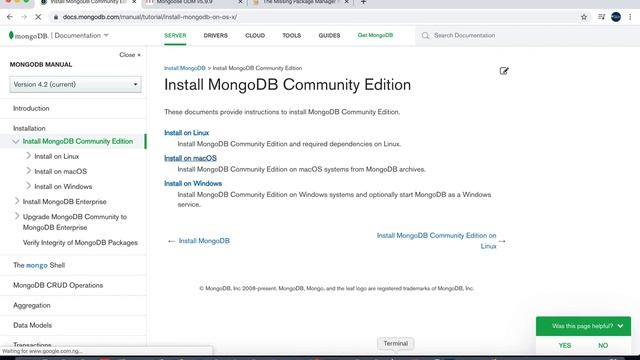Close the sidebar with Close button

click(130, 55)
